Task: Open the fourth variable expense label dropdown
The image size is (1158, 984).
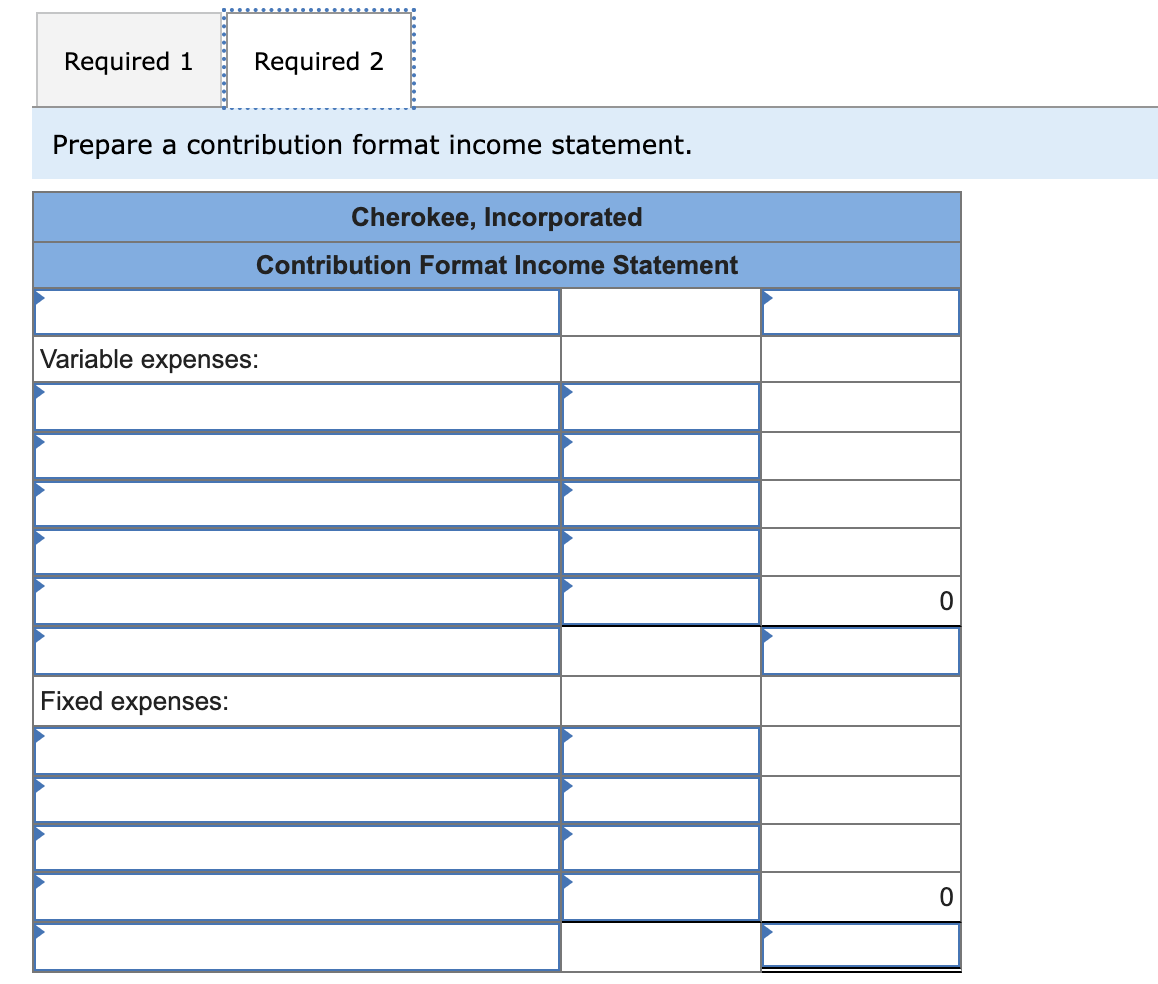Action: point(297,552)
